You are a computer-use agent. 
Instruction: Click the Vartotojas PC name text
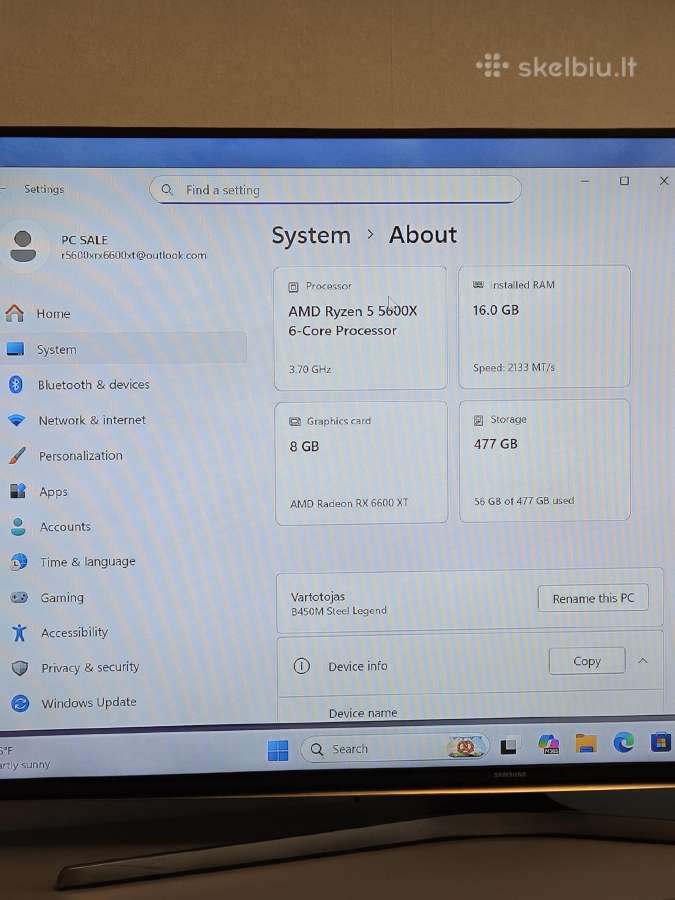[318, 597]
